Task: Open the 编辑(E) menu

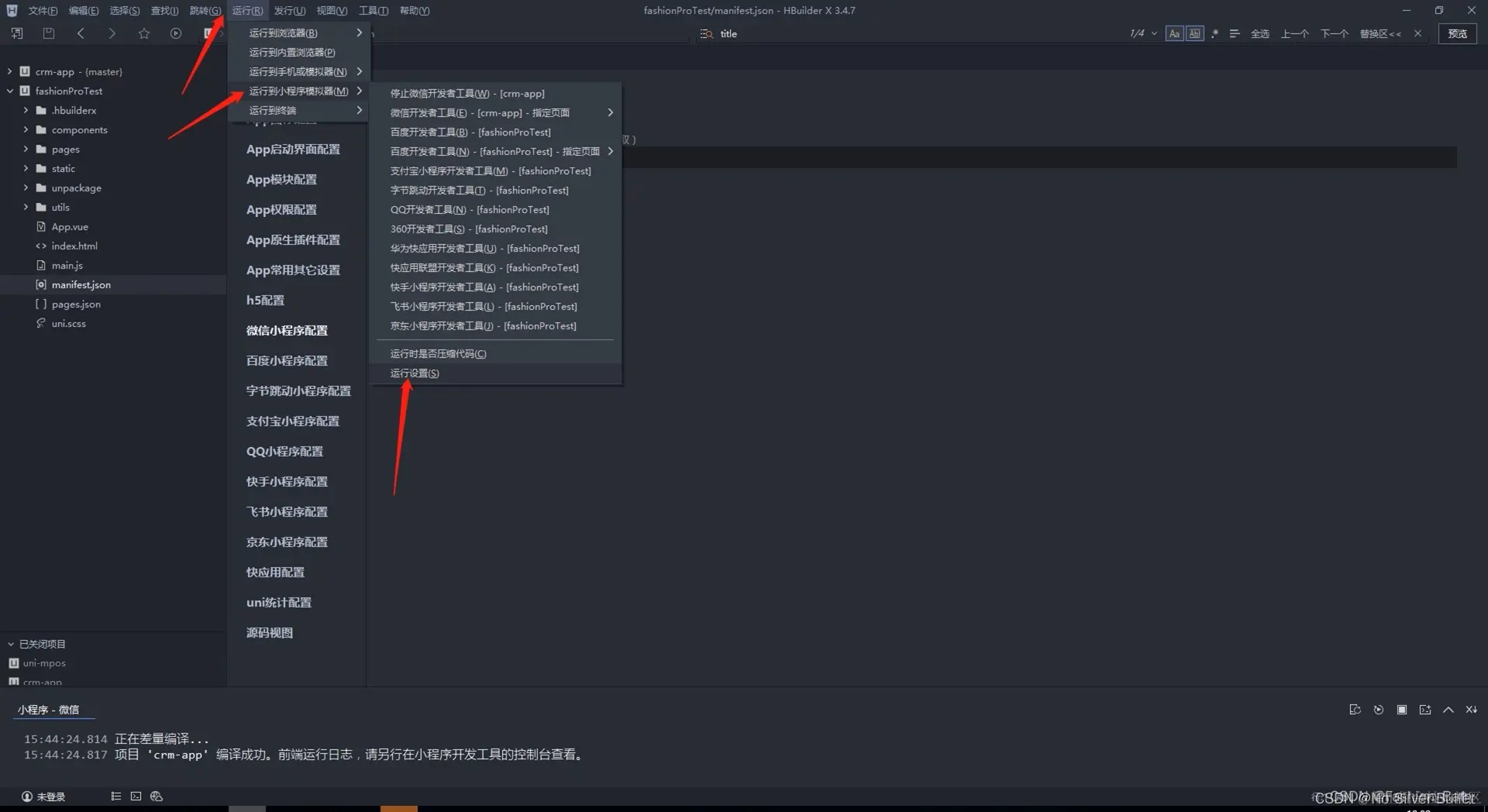Action: click(83, 10)
